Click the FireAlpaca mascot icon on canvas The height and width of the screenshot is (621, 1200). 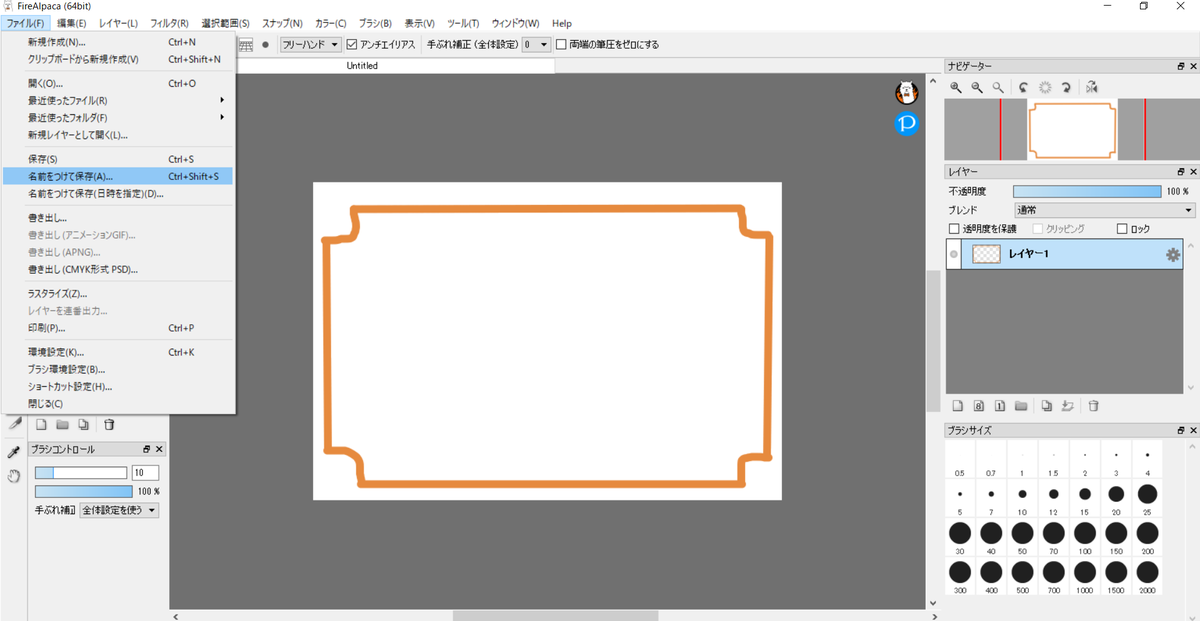pos(907,92)
